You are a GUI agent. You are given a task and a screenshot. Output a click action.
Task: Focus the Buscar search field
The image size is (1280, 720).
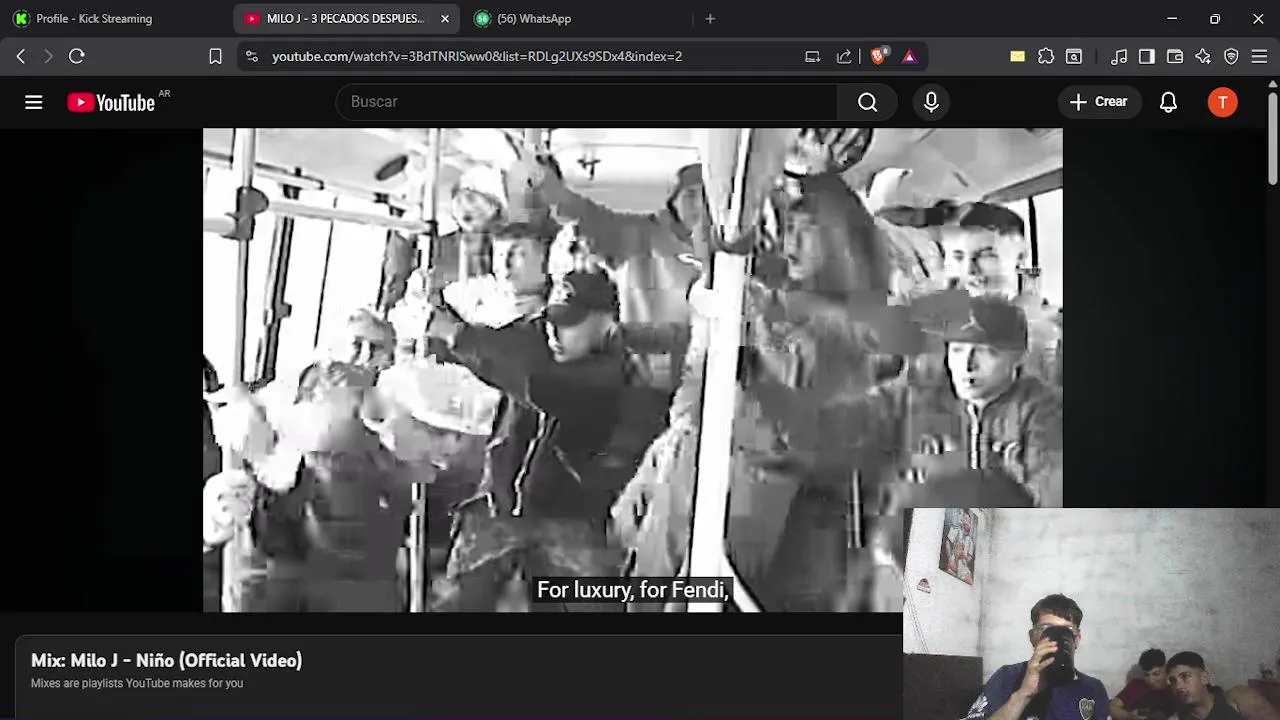[x=586, y=102]
